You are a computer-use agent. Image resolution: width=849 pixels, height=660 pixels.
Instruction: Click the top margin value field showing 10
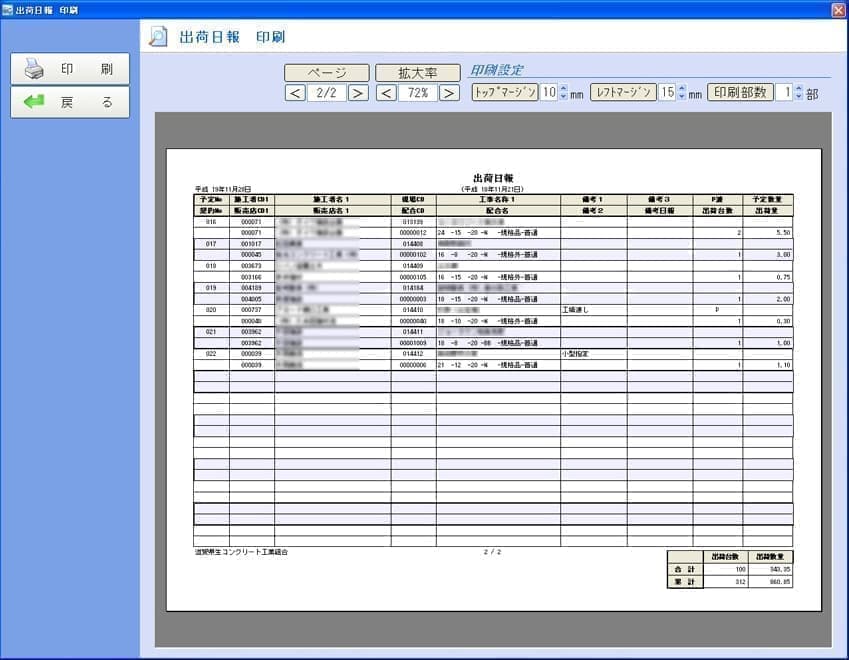[548, 92]
